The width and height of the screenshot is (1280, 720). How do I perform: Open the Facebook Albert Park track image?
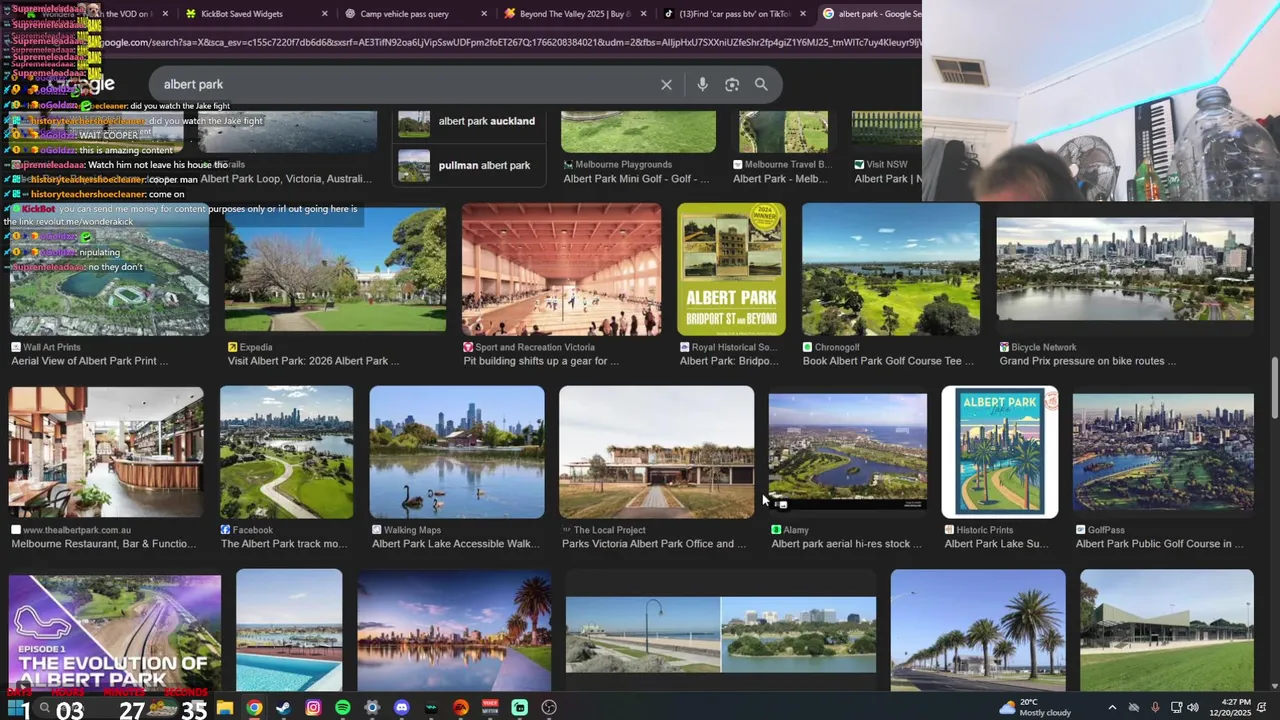[286, 452]
